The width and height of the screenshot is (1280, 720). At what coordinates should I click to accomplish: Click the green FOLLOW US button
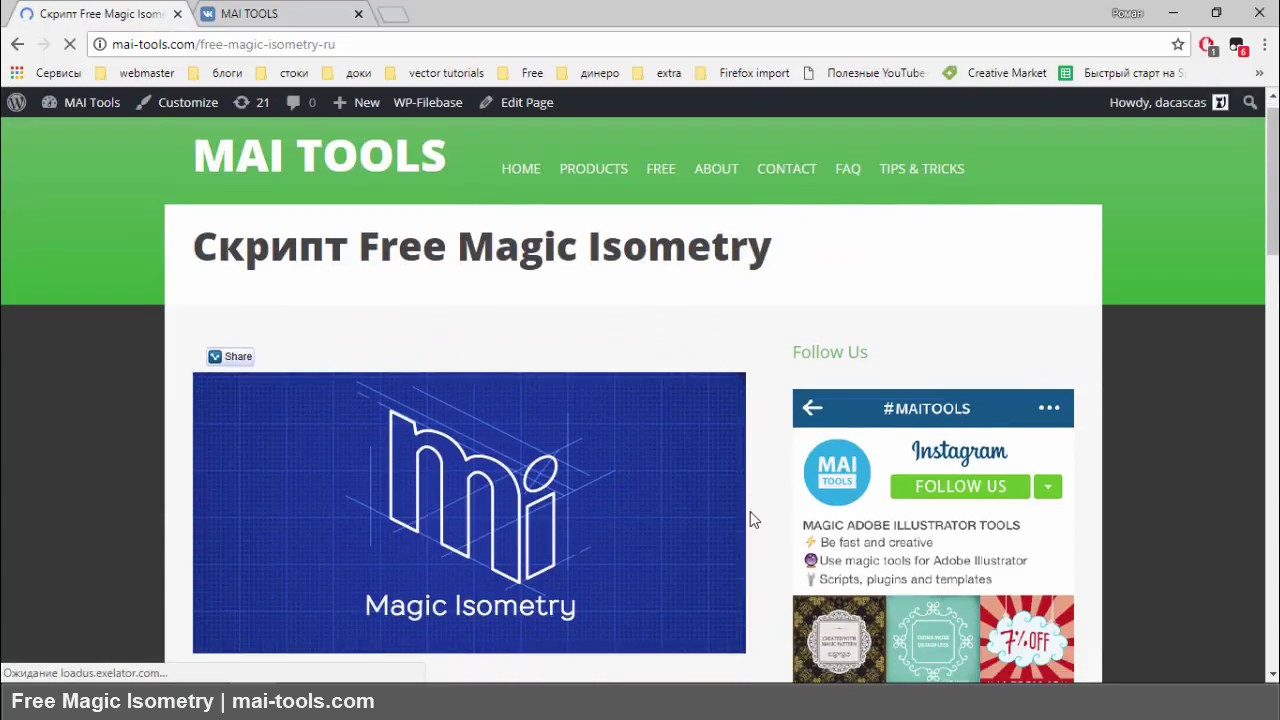960,486
